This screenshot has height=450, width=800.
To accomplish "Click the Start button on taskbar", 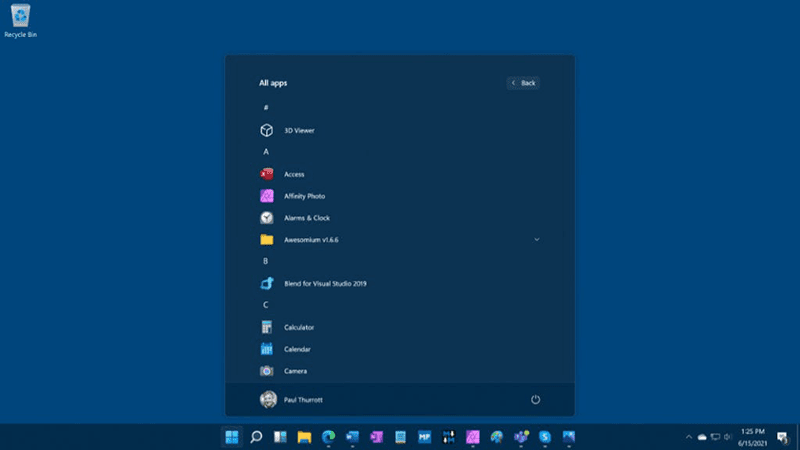I will (x=232, y=437).
